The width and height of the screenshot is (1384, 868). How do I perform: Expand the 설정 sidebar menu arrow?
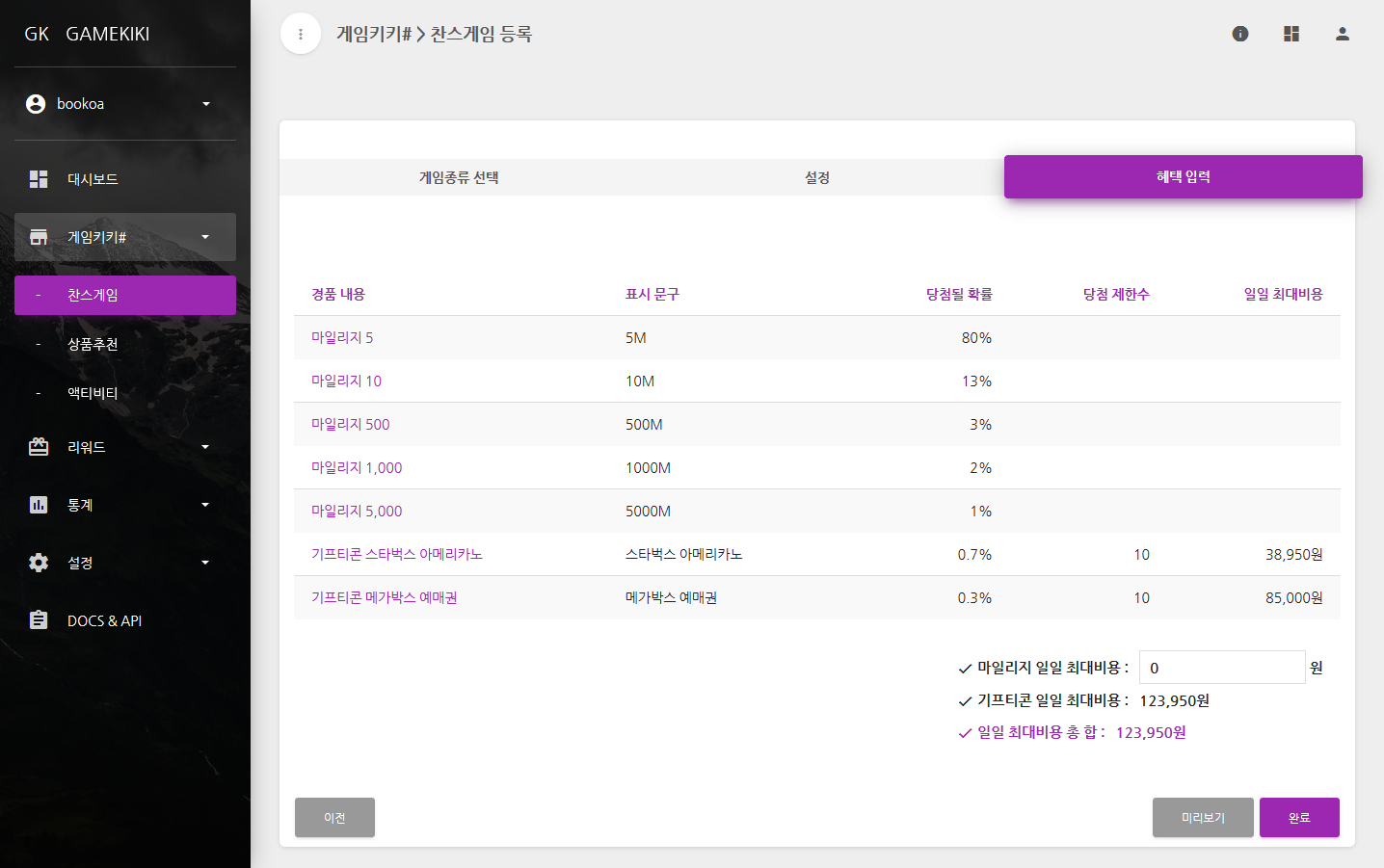pos(205,563)
